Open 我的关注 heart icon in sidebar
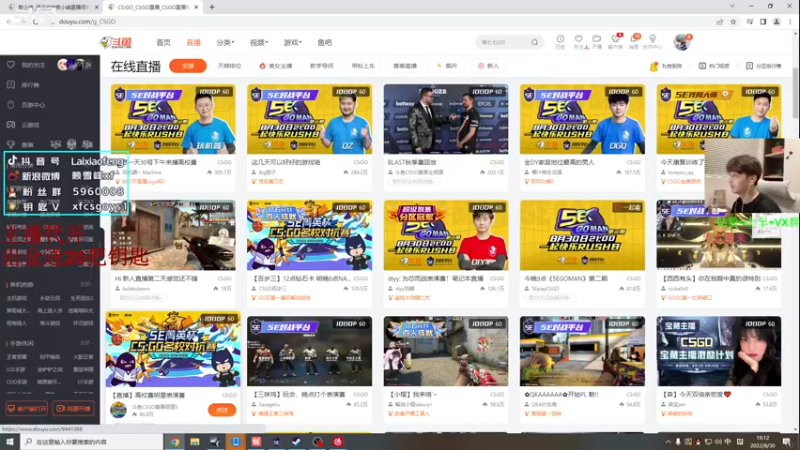 [x=11, y=65]
